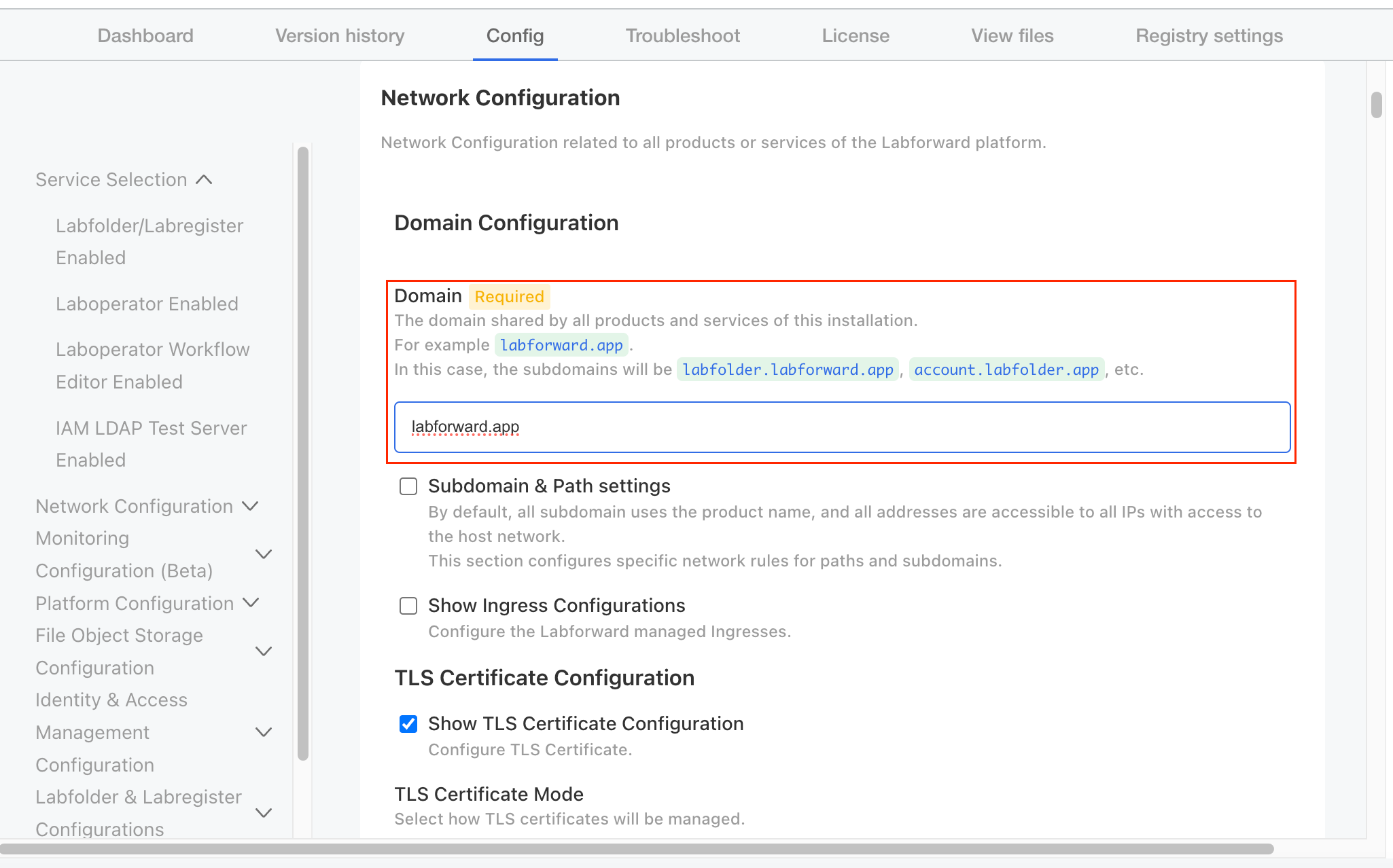Expand Labfolder & Labregister Configurations chevron

tap(264, 813)
